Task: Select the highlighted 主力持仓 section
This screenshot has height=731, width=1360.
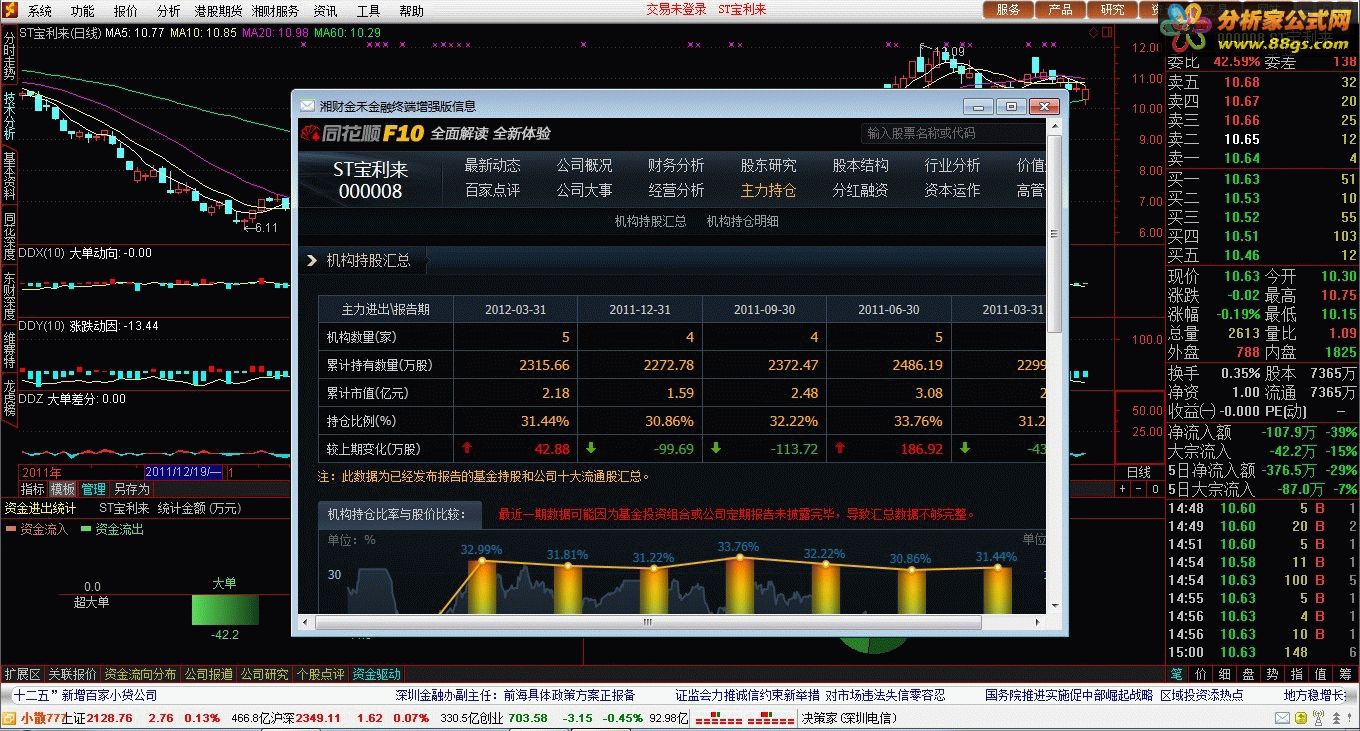Action: [768, 190]
